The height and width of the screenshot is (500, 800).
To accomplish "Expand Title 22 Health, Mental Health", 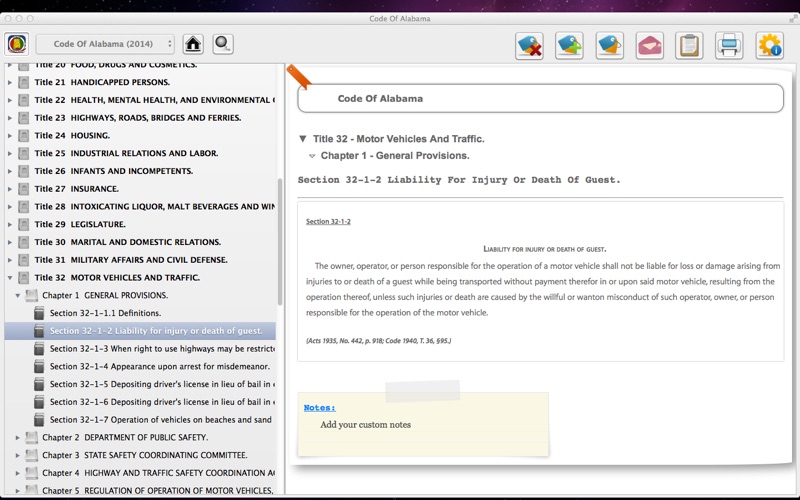I will tap(10, 100).
